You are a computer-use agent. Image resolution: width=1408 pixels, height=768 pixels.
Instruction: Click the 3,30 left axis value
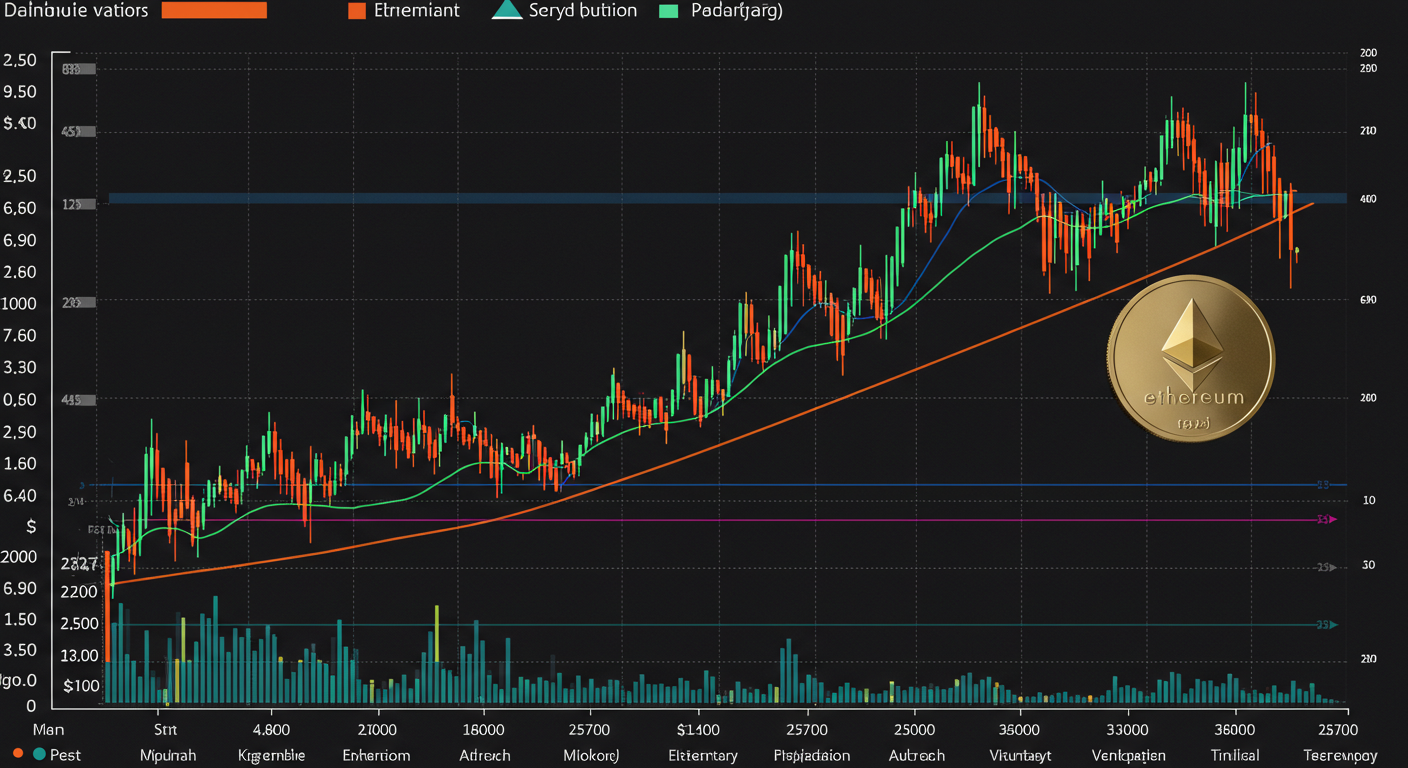[x=20, y=367]
